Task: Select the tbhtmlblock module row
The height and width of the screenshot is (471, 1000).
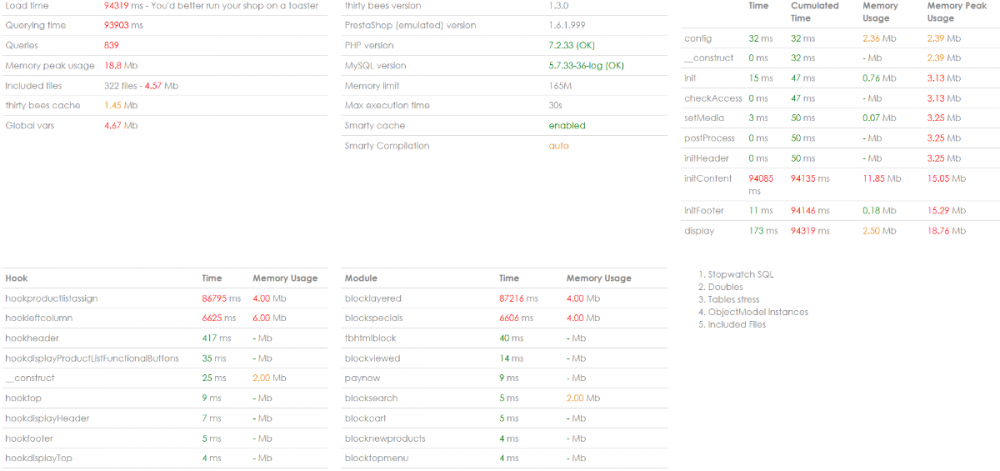Action: pyautogui.click(x=369, y=338)
